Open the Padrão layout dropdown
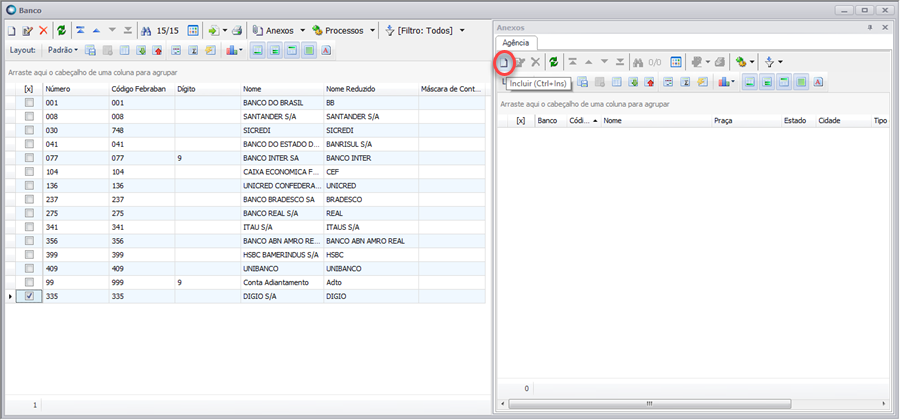This screenshot has height=420, width=900. (63, 50)
